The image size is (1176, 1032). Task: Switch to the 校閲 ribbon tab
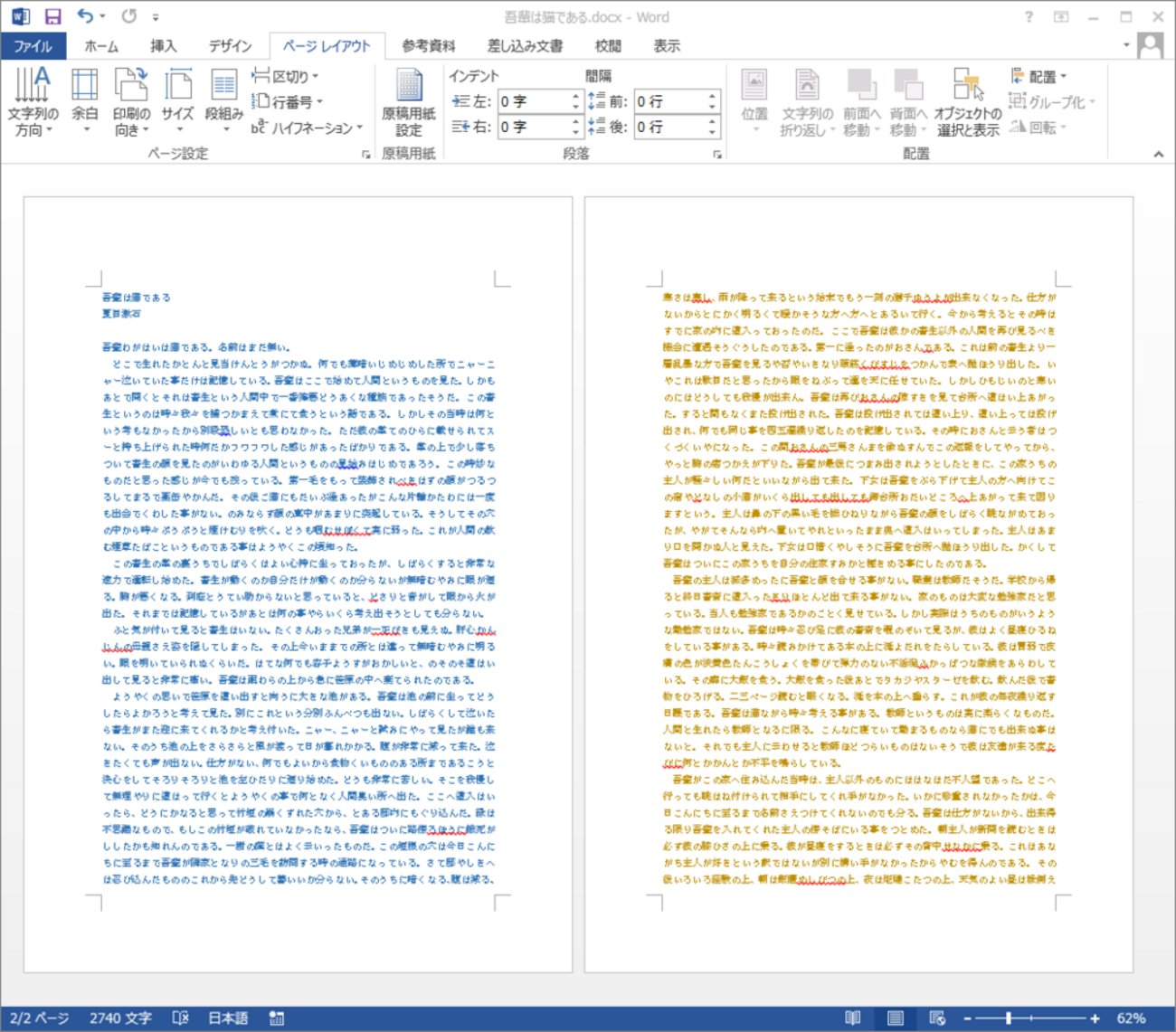[x=606, y=46]
